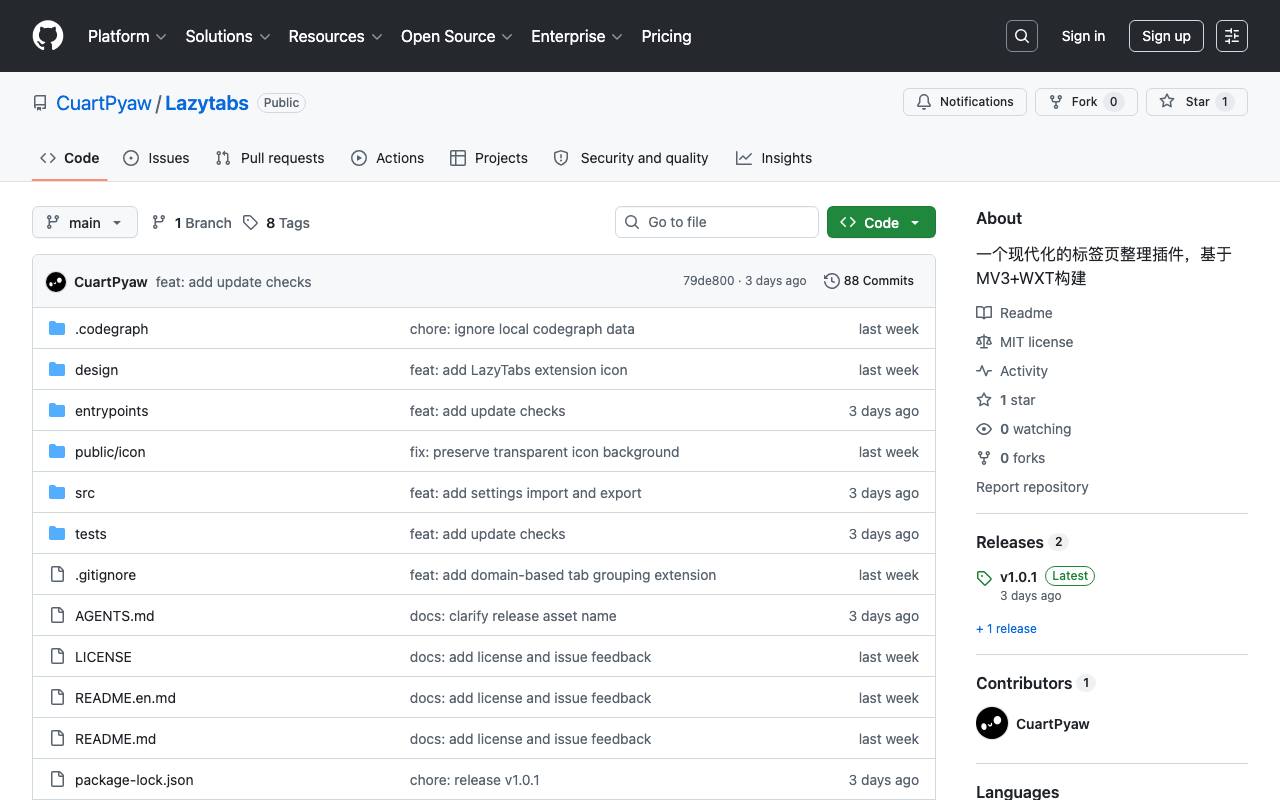Open the appearance settings icon button
This screenshot has width=1280, height=800.
click(1232, 36)
